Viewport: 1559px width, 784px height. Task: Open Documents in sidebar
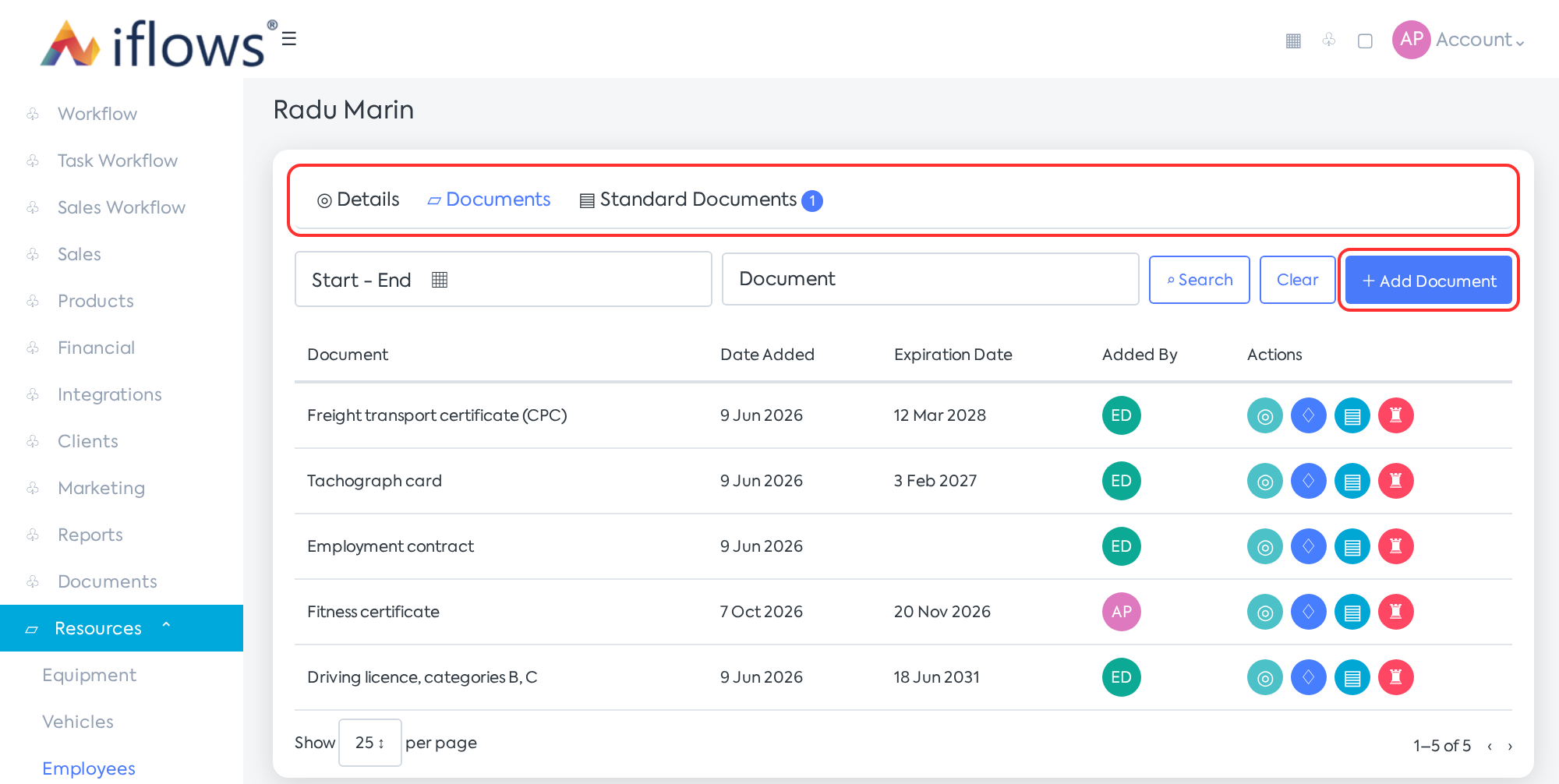tap(108, 581)
